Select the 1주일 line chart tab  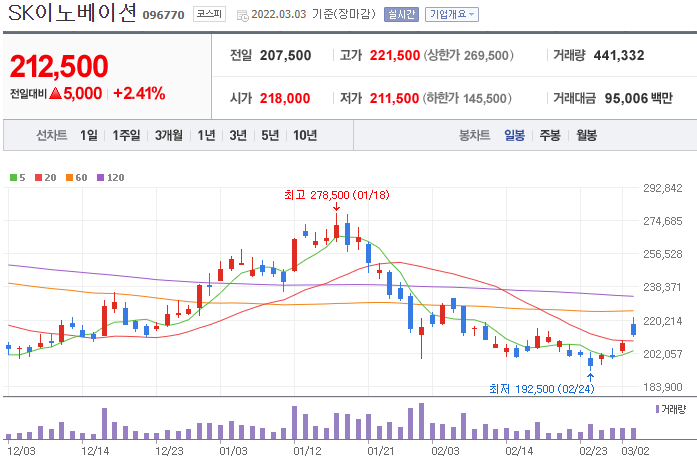click(126, 135)
